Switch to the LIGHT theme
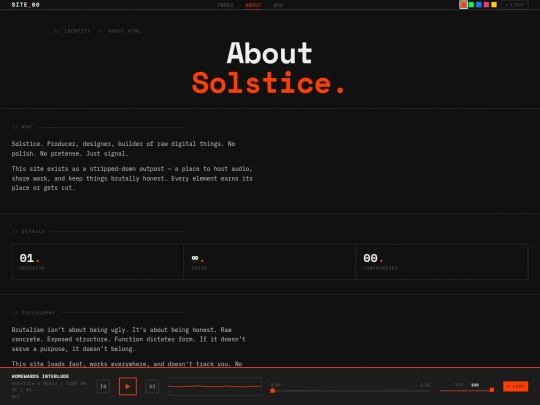 [x=515, y=5]
